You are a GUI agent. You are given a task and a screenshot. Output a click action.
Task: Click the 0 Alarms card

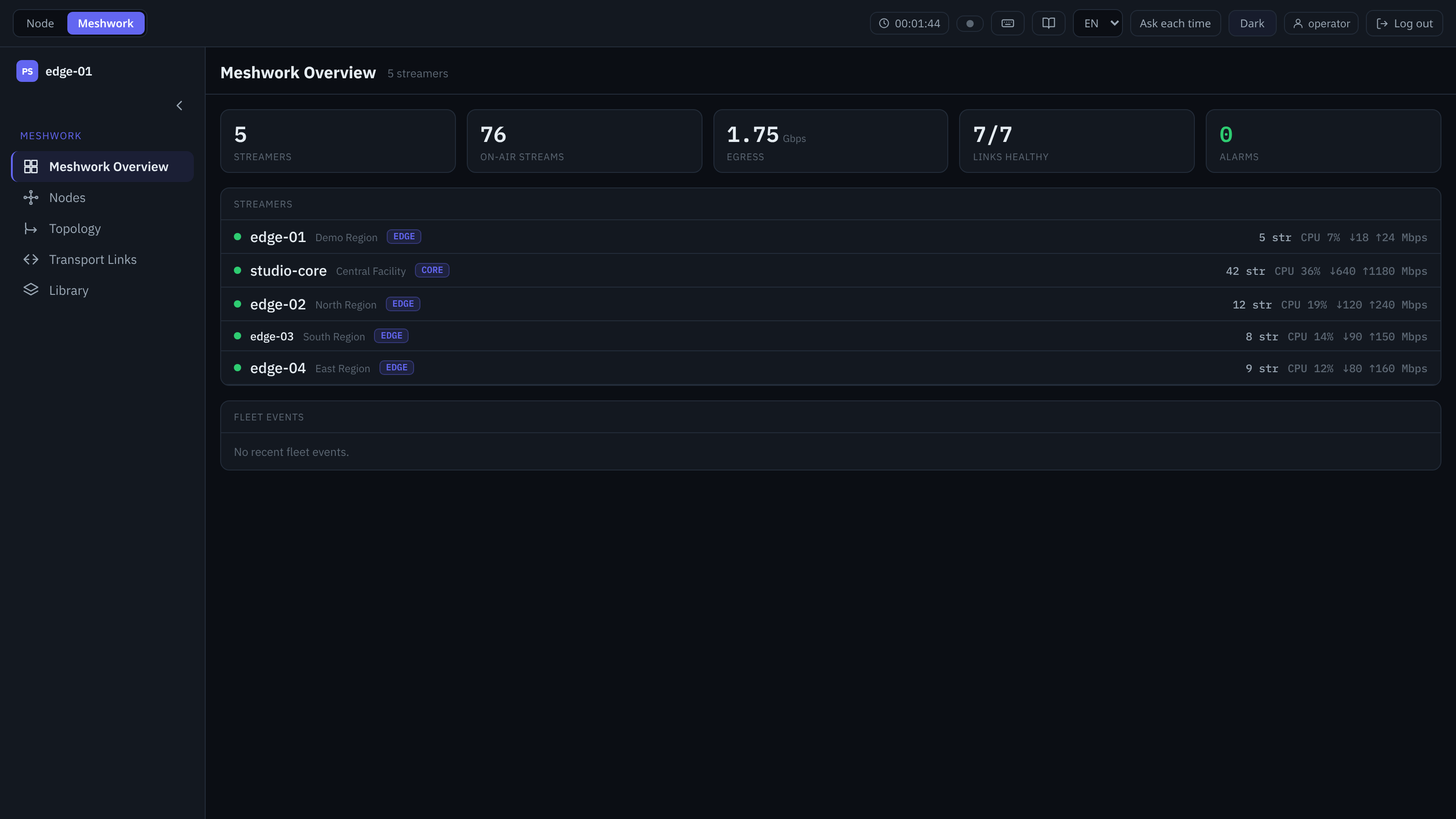(1323, 142)
